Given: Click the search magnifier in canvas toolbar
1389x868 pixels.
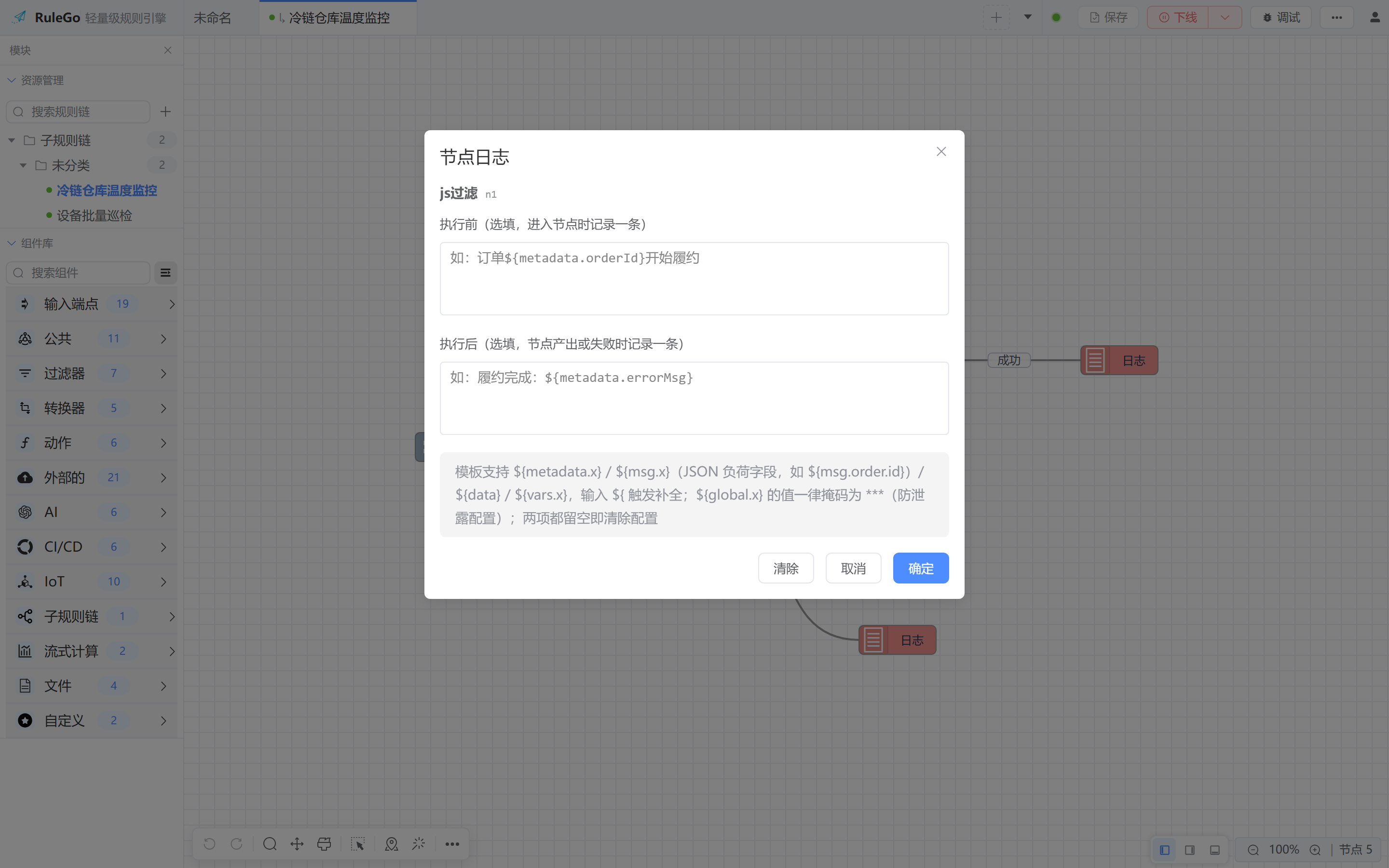Looking at the screenshot, I should pyautogui.click(x=270, y=844).
